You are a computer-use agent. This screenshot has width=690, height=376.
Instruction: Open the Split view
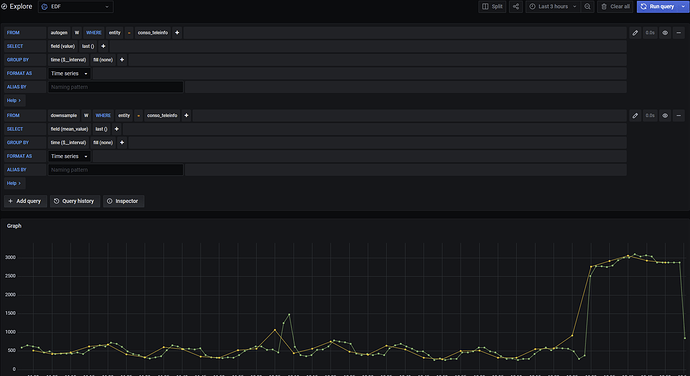pyautogui.click(x=492, y=7)
